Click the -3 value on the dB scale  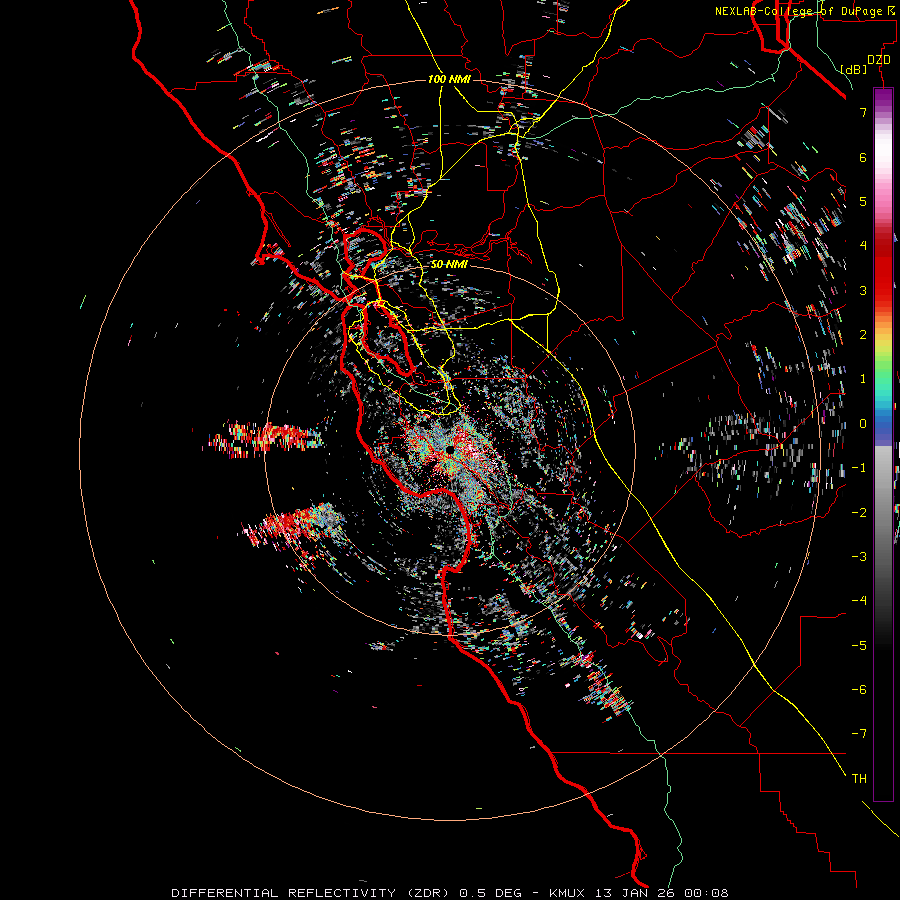tap(859, 556)
